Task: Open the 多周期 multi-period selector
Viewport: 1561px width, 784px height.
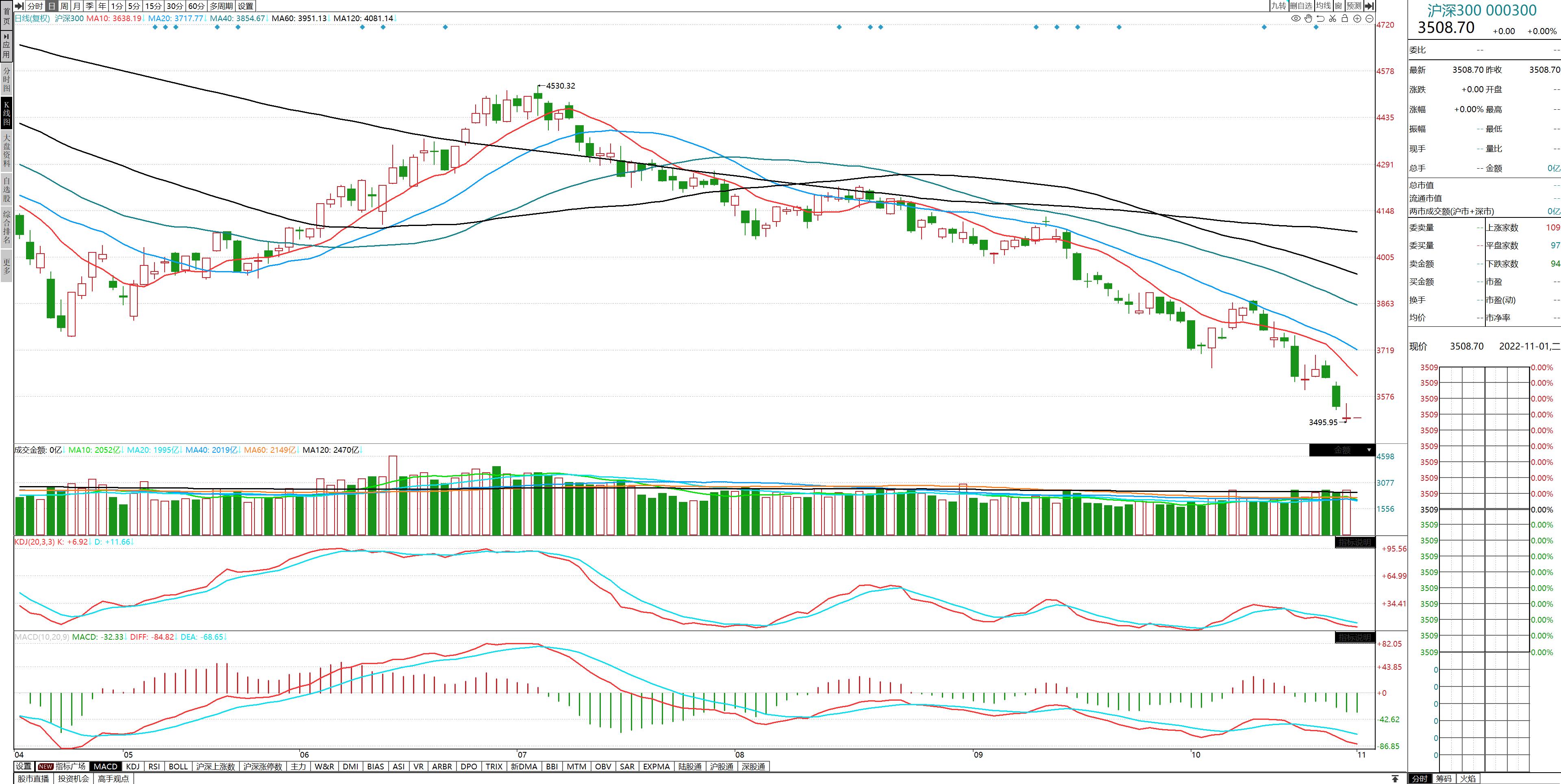Action: click(221, 6)
